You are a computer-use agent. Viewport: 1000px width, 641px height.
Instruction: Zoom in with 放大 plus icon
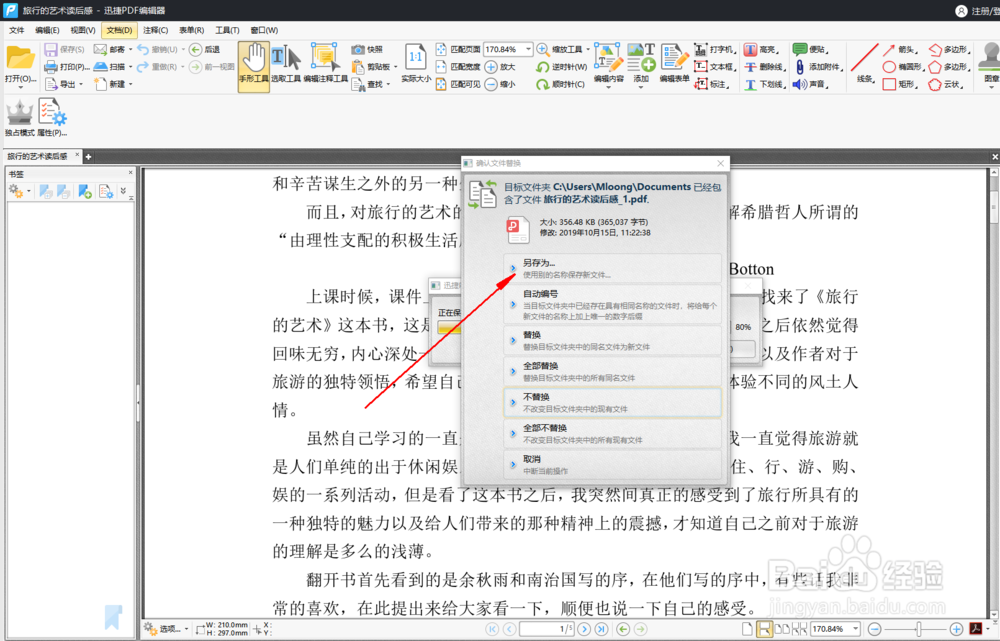click(x=500, y=67)
